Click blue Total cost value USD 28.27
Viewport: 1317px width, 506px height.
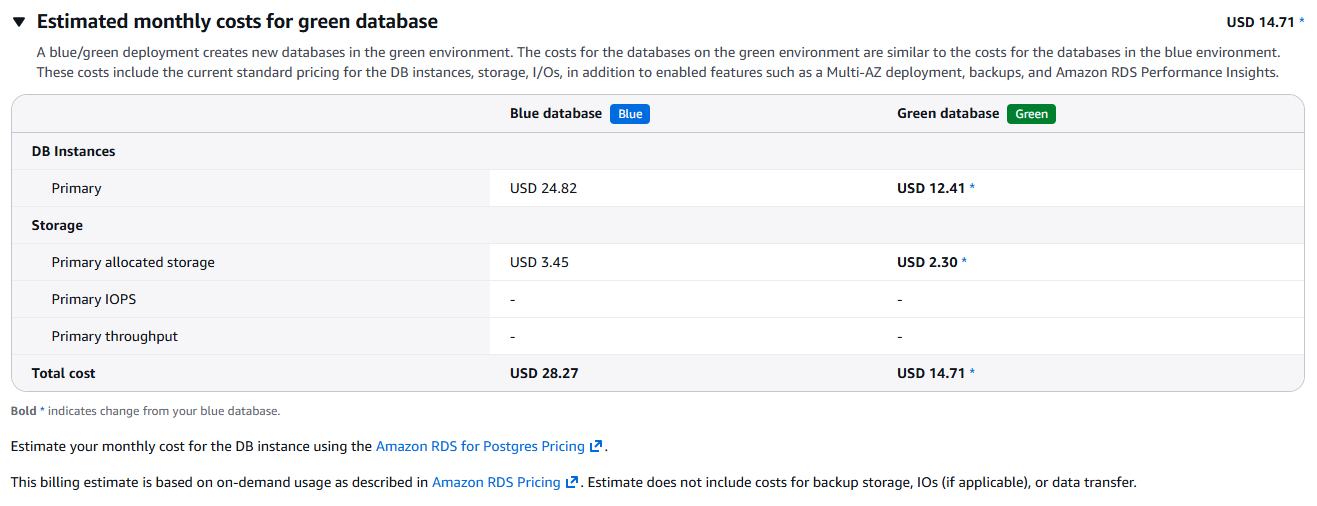tap(544, 373)
